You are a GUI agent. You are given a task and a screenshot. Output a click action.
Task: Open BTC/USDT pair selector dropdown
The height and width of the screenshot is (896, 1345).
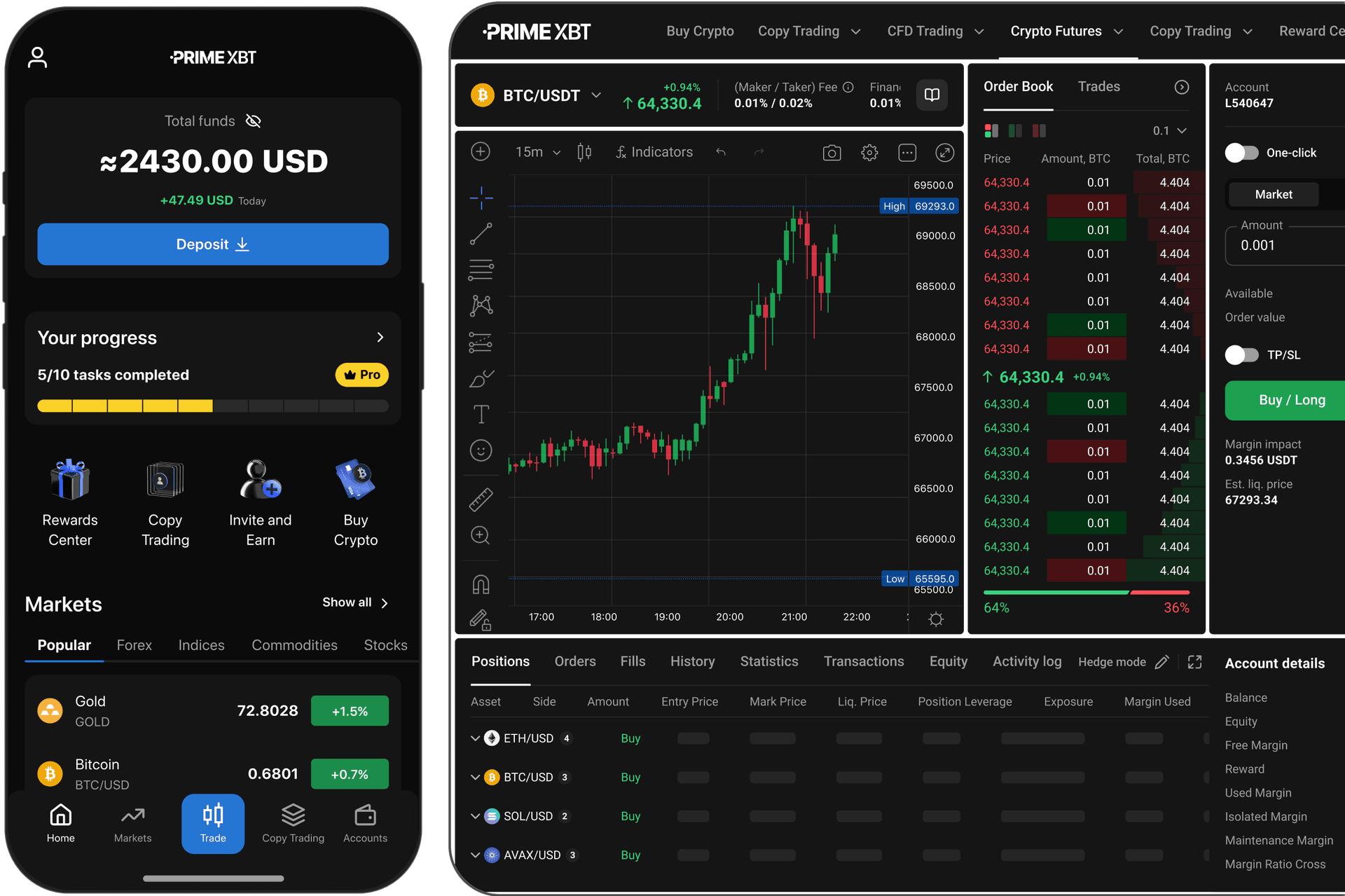pyautogui.click(x=596, y=95)
